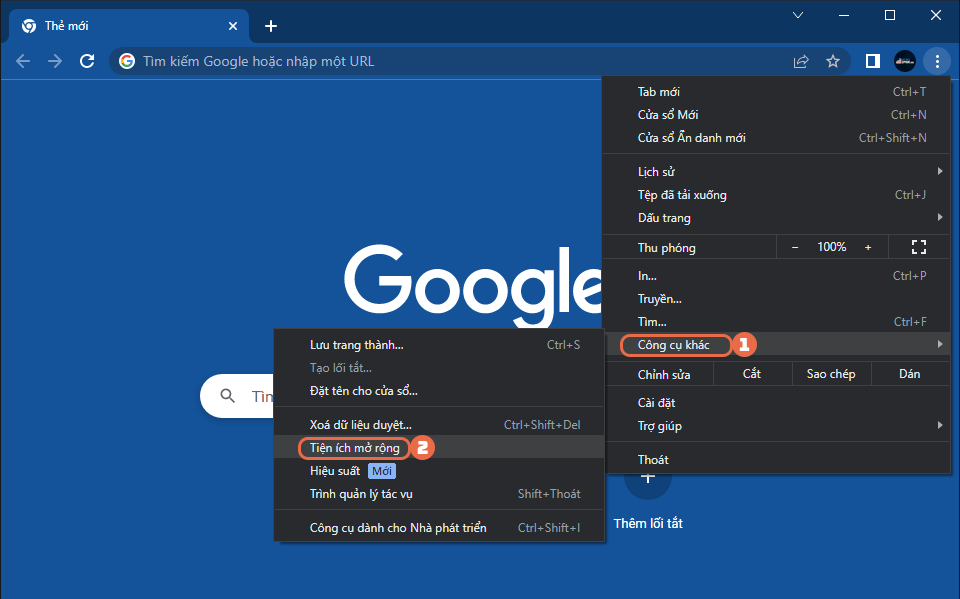Click the 'Sao chép' edit button

pos(831,374)
